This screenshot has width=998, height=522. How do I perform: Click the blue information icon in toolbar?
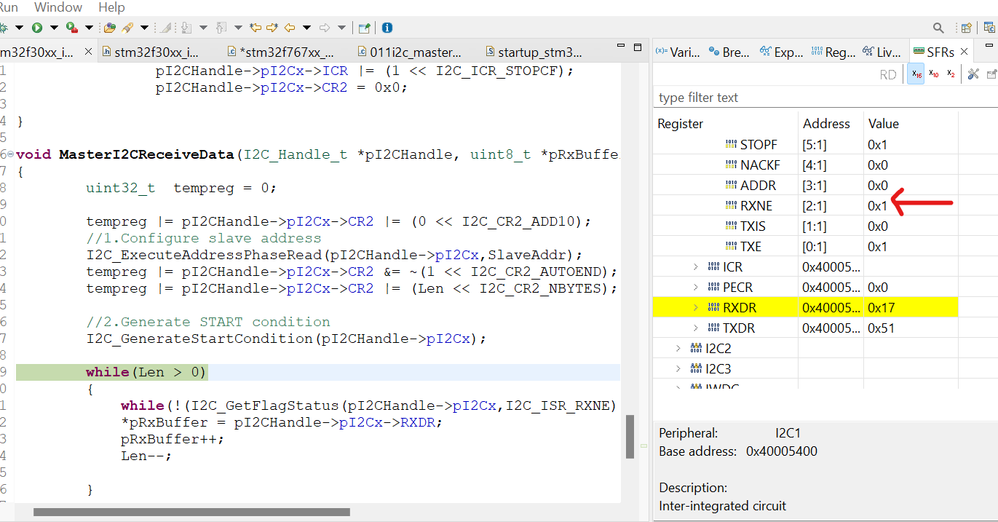coord(387,27)
